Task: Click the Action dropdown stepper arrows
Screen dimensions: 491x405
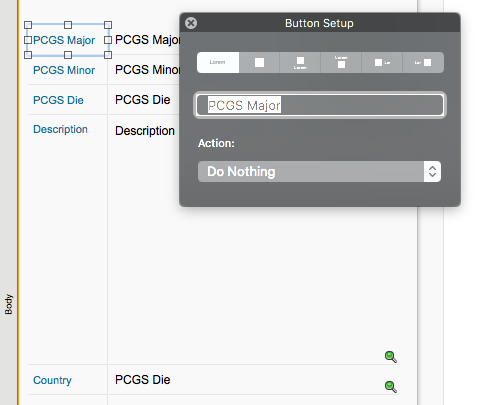Action: (432, 172)
